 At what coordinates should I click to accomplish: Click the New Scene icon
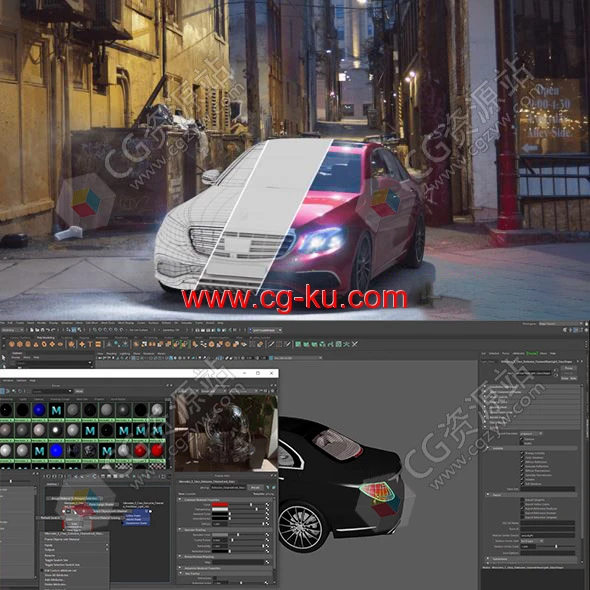(x=32, y=330)
